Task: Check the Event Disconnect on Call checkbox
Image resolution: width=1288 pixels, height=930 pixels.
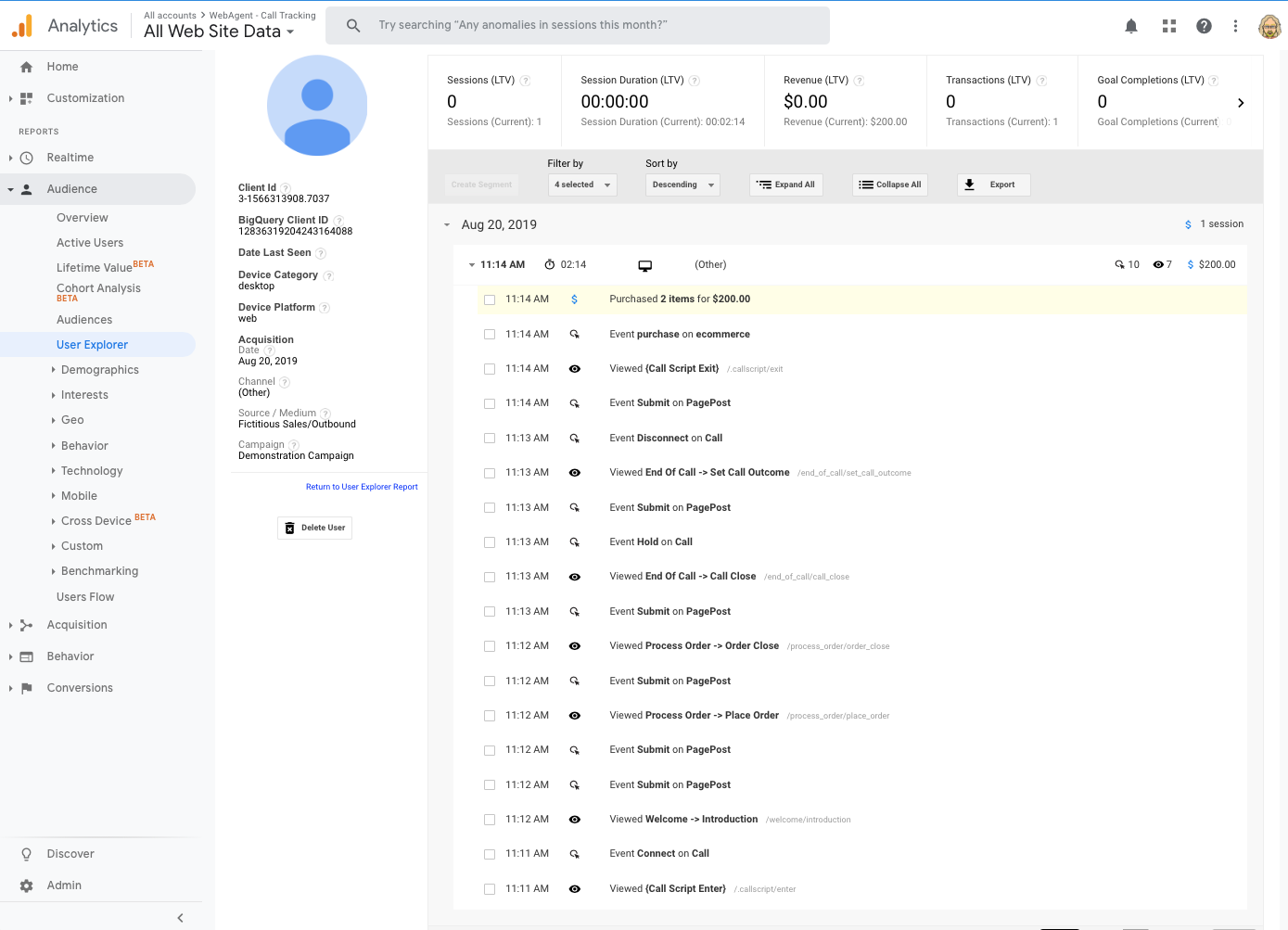Action: point(490,439)
